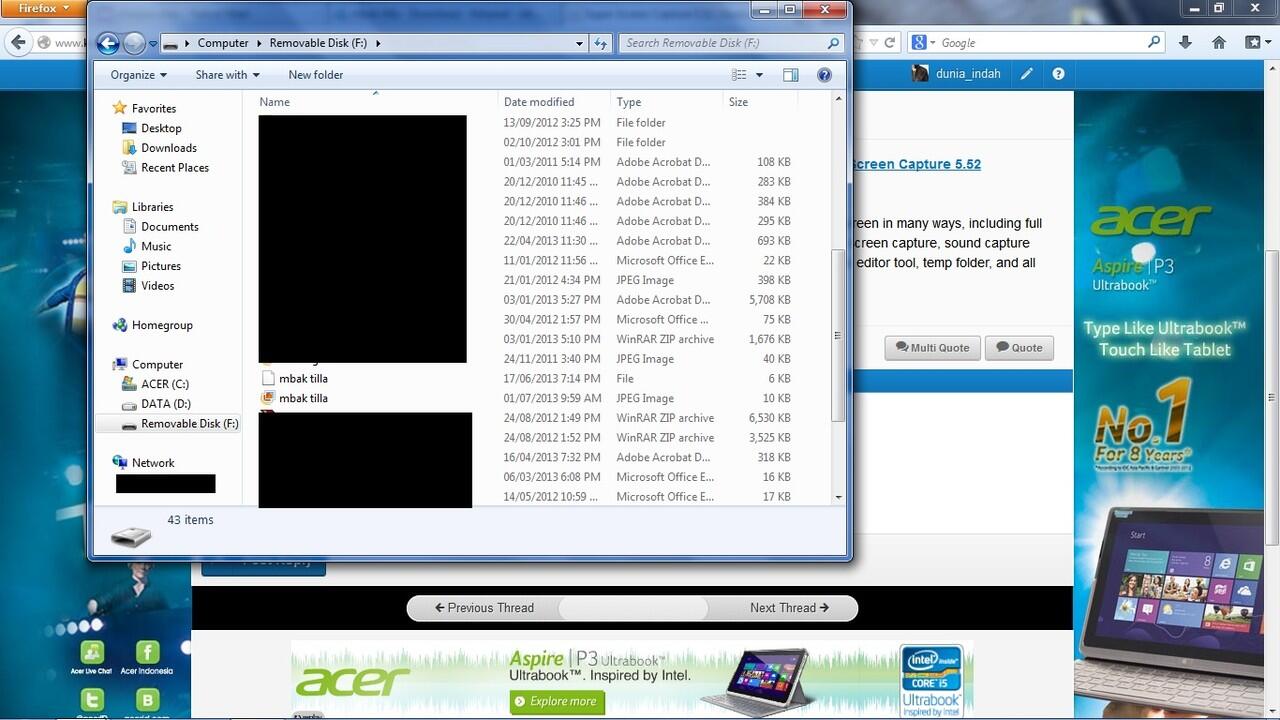Screen dimensions: 1280x720
Task: Open the Screen Capture 5.52 link
Action: point(916,164)
